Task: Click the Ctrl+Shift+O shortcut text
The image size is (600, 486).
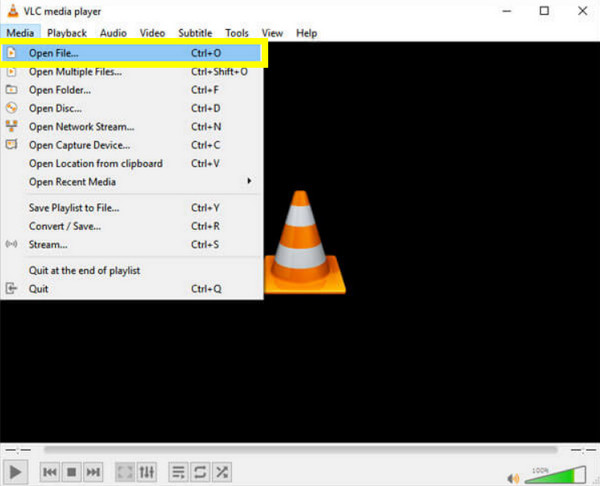Action: tap(219, 72)
